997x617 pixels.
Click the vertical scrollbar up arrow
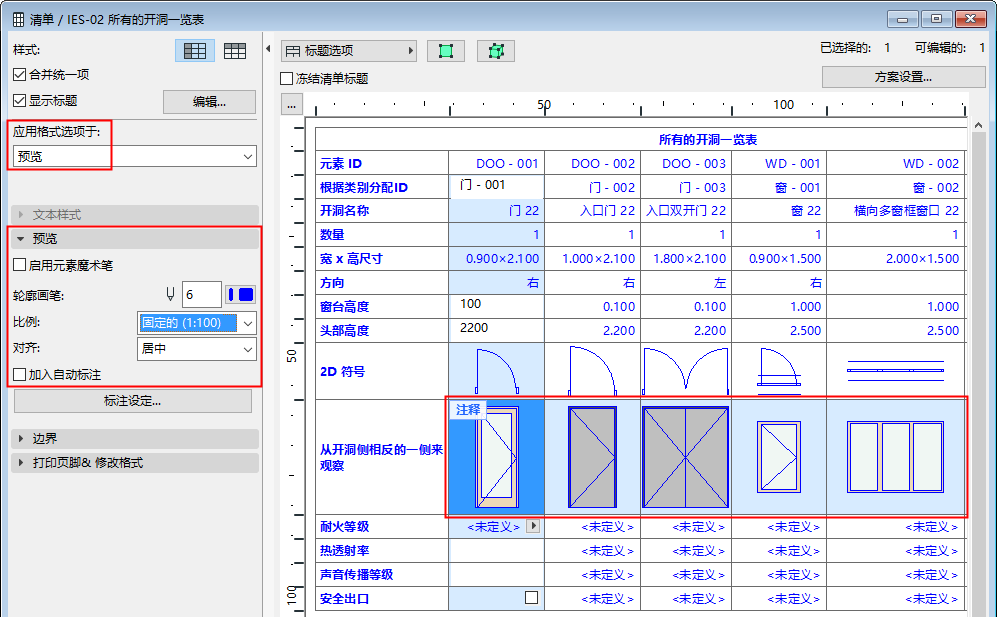tap(979, 125)
